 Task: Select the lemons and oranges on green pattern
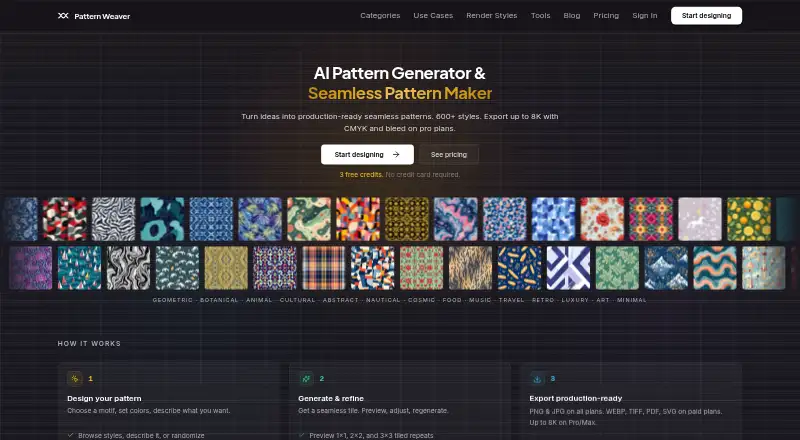pos(749,219)
